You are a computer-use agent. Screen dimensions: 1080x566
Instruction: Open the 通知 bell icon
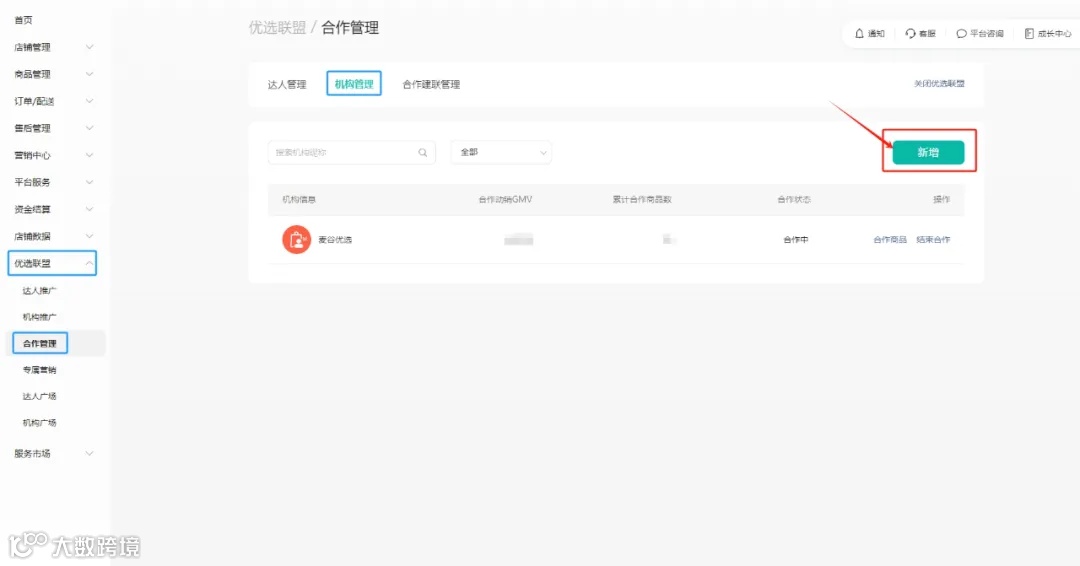[x=859, y=33]
